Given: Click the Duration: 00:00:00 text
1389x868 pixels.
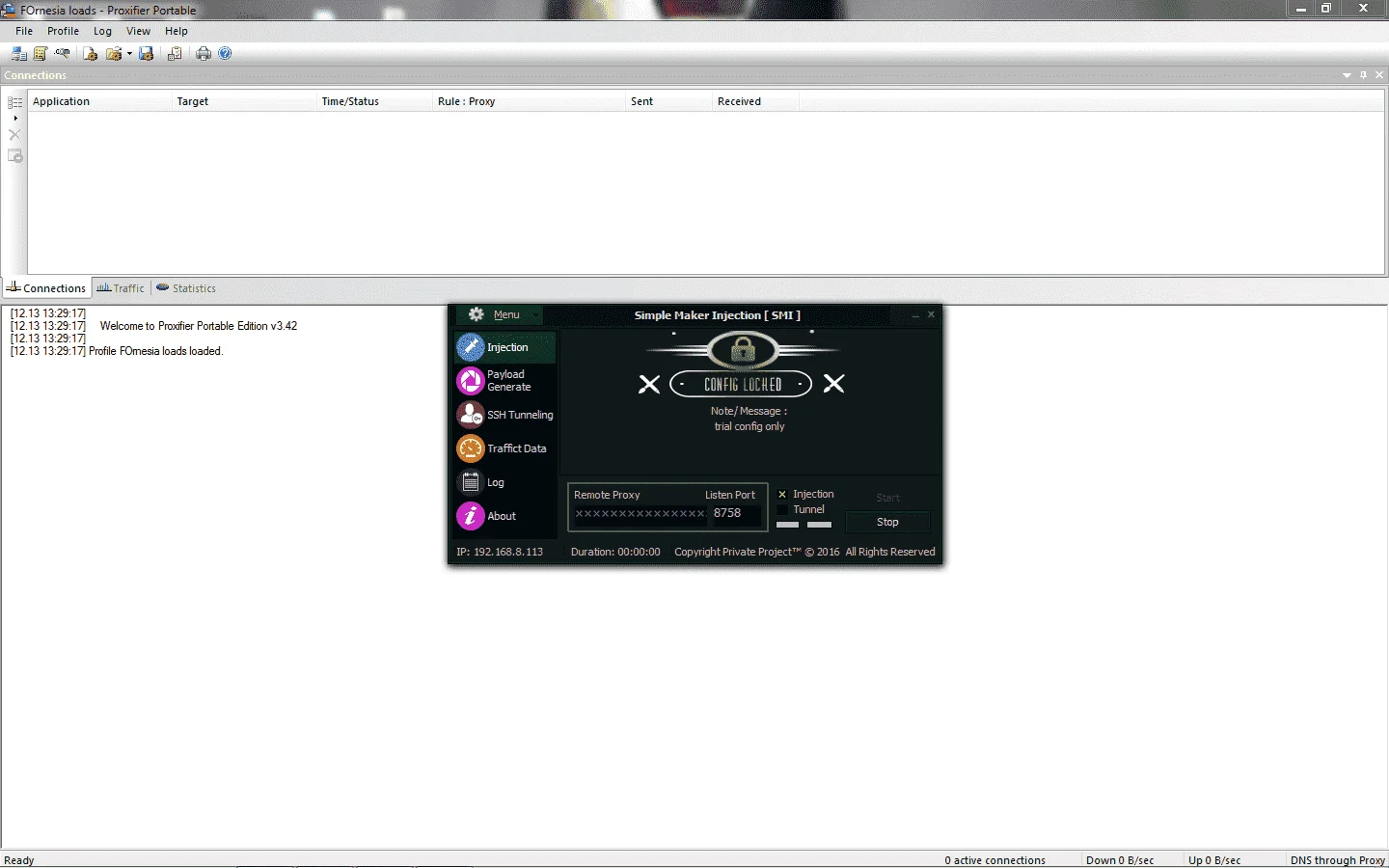Looking at the screenshot, I should (615, 552).
